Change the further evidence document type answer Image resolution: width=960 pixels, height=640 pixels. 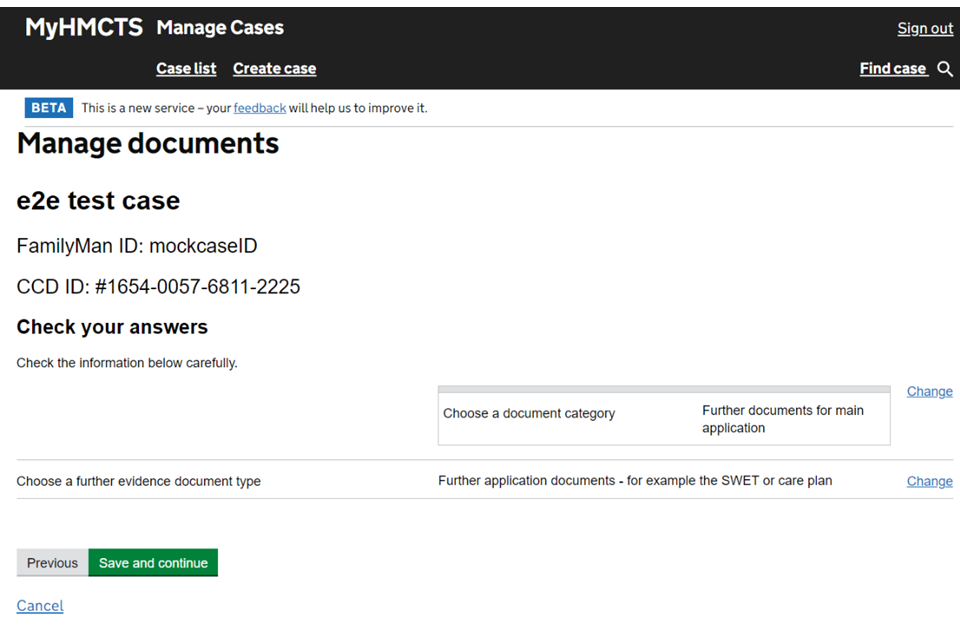[929, 481]
